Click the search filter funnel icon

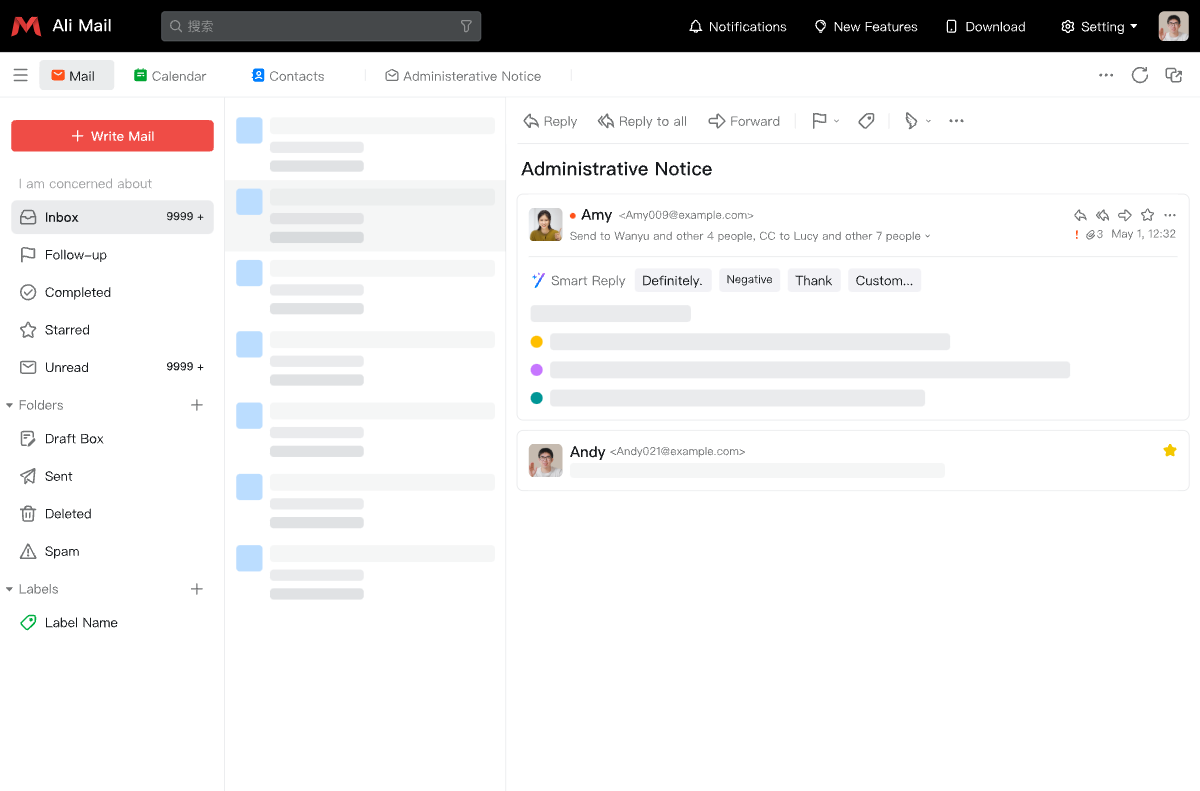click(466, 26)
